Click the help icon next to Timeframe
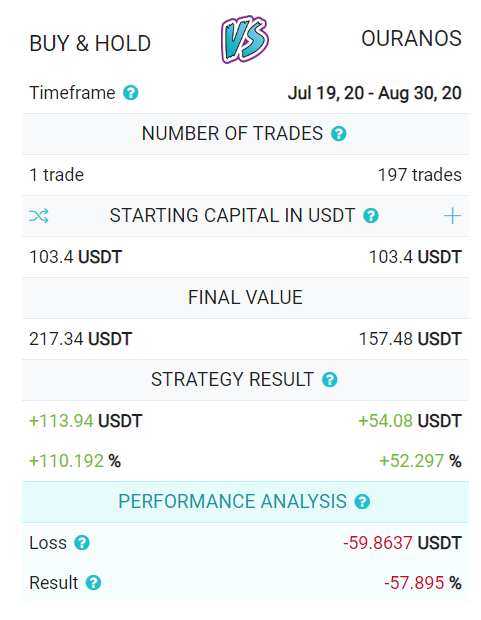Viewport: 481px width, 620px height. point(131,93)
